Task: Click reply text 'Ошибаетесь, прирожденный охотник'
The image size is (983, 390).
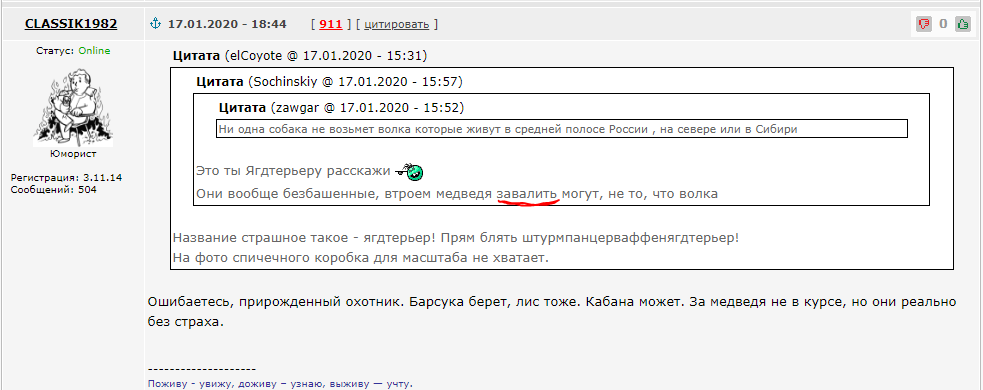Action: click(x=552, y=312)
